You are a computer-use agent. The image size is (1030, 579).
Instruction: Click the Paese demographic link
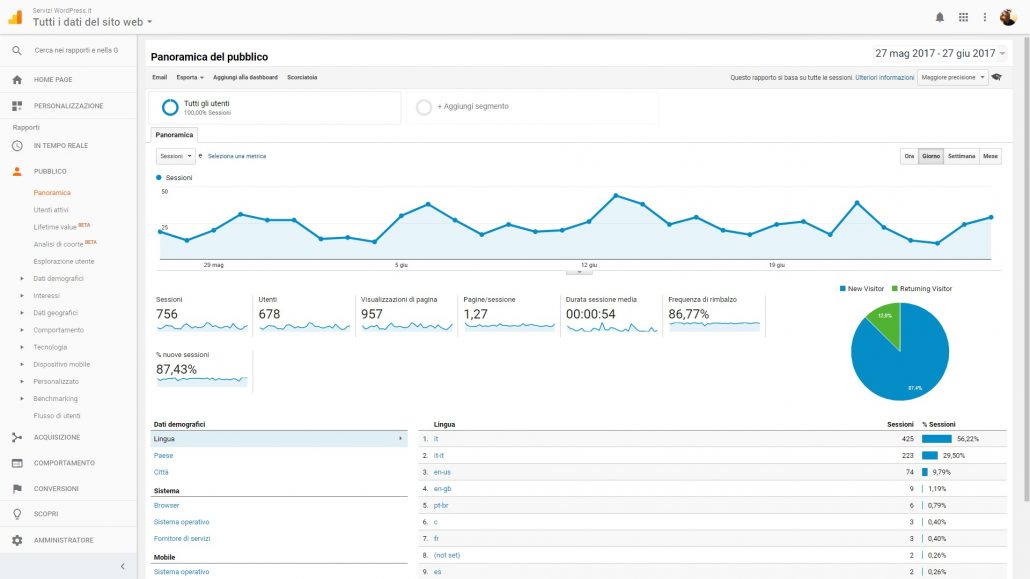(164, 455)
